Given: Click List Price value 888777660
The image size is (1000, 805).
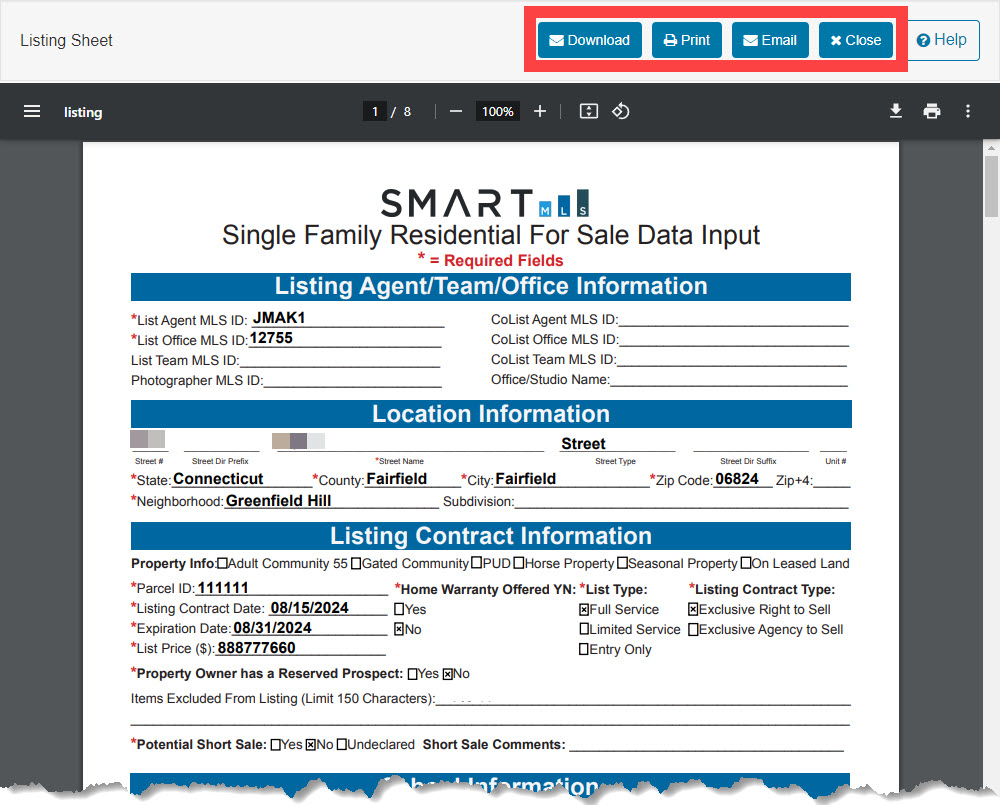Looking at the screenshot, I should (x=256, y=648).
